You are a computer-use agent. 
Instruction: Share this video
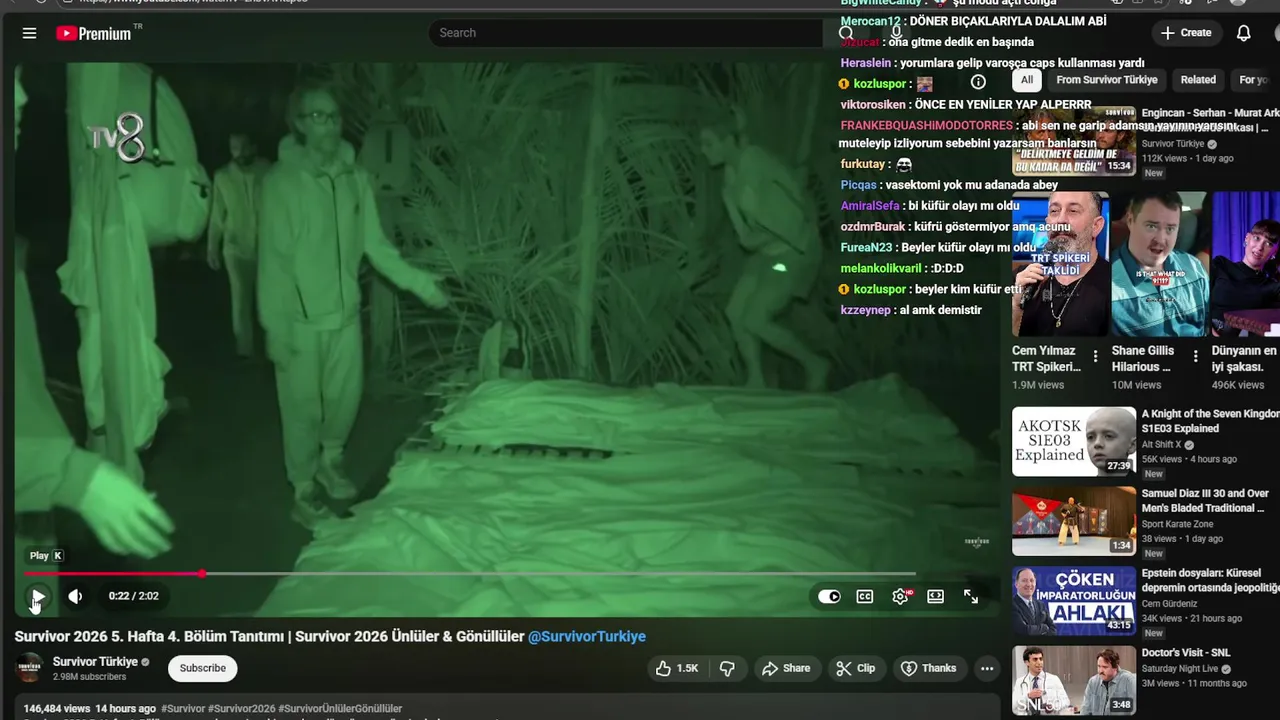(786, 668)
